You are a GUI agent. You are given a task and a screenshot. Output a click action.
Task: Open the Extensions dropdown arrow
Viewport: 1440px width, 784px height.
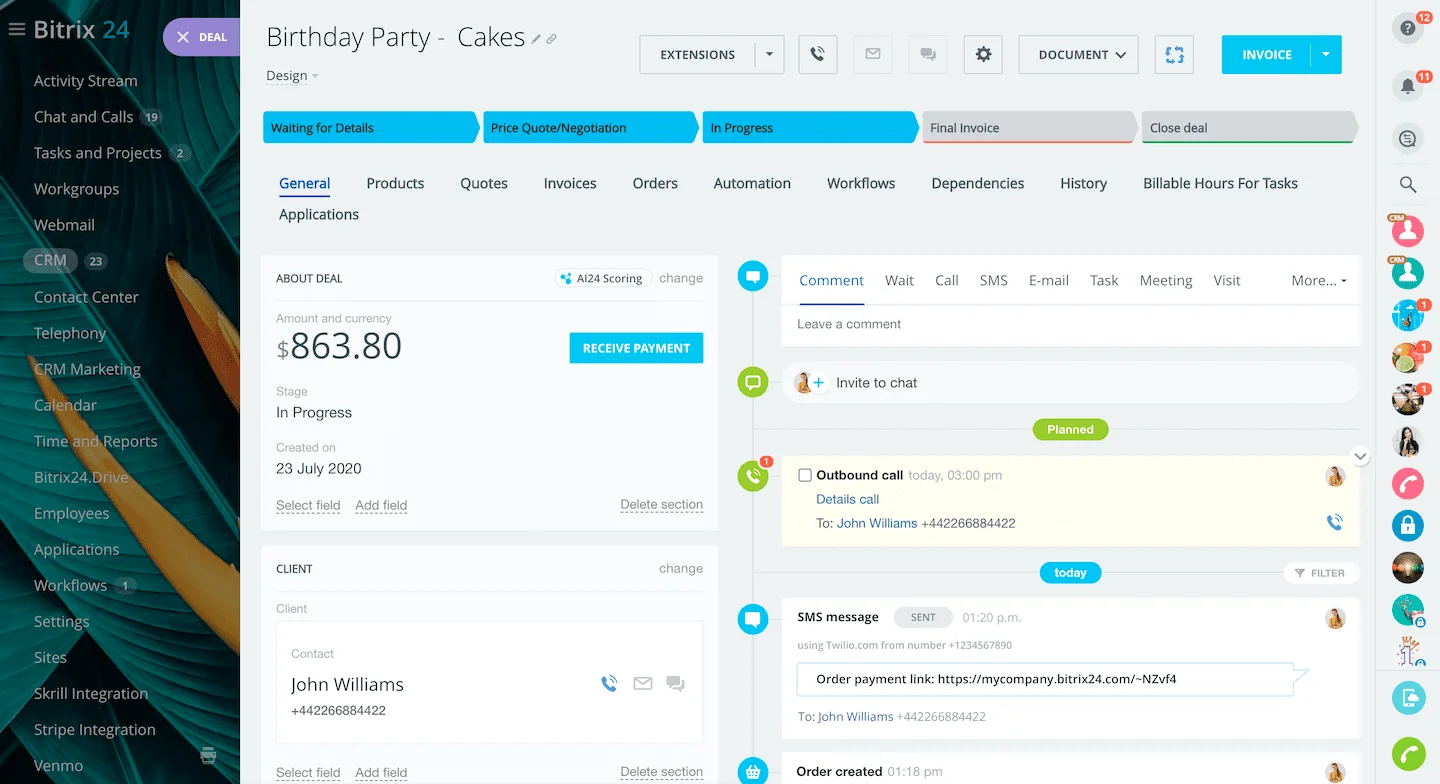pyautogui.click(x=769, y=55)
